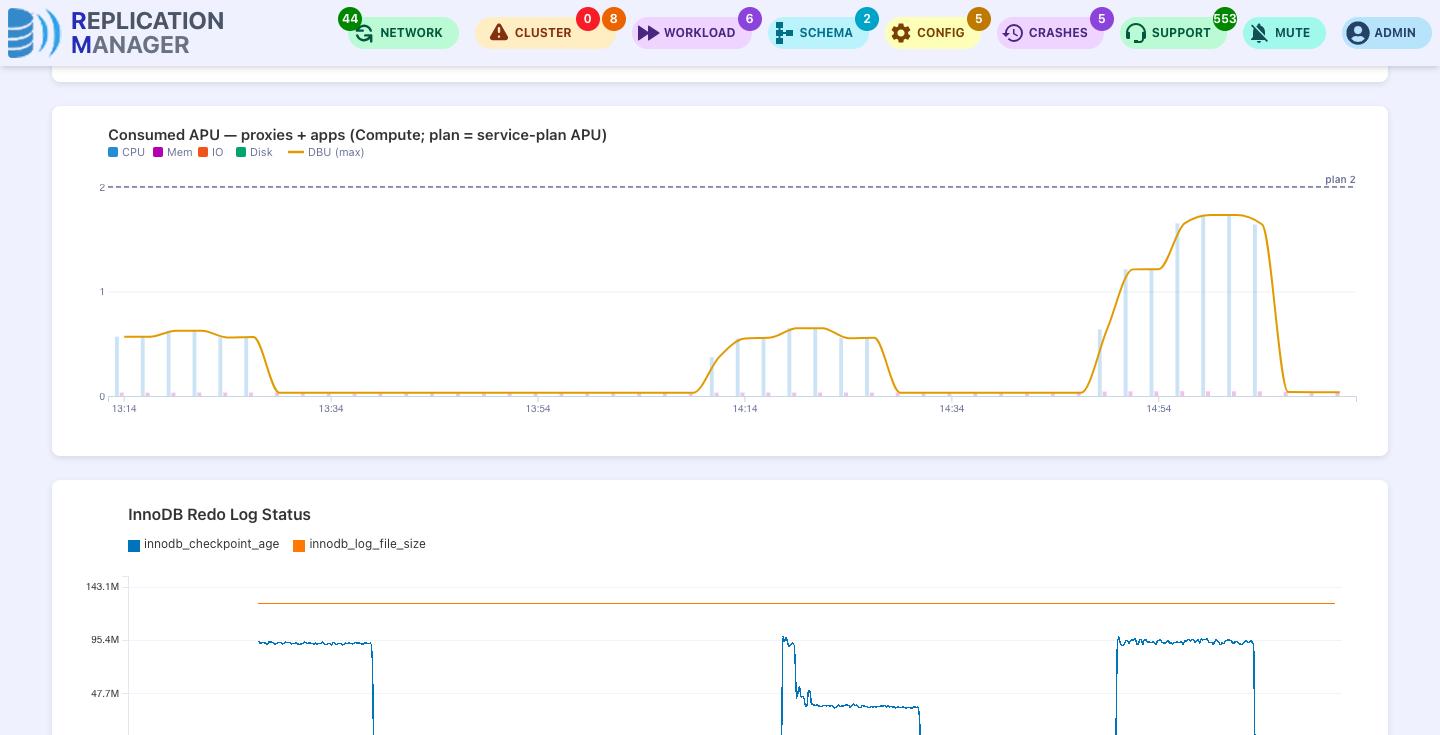Click the orange 8 badge on Cluster
Screen dimensions: 1440x735
tap(613, 19)
